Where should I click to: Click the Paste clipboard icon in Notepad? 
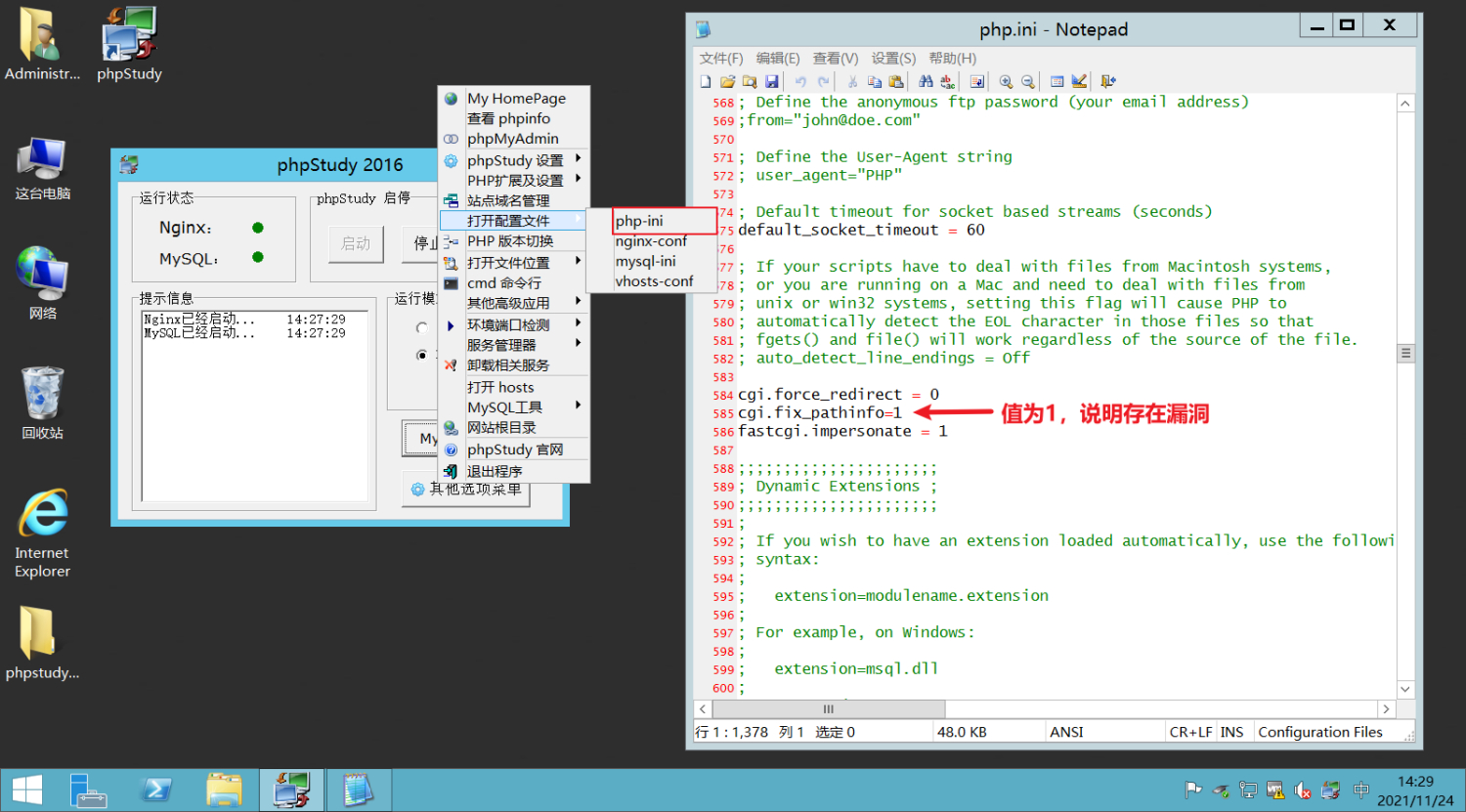896,81
